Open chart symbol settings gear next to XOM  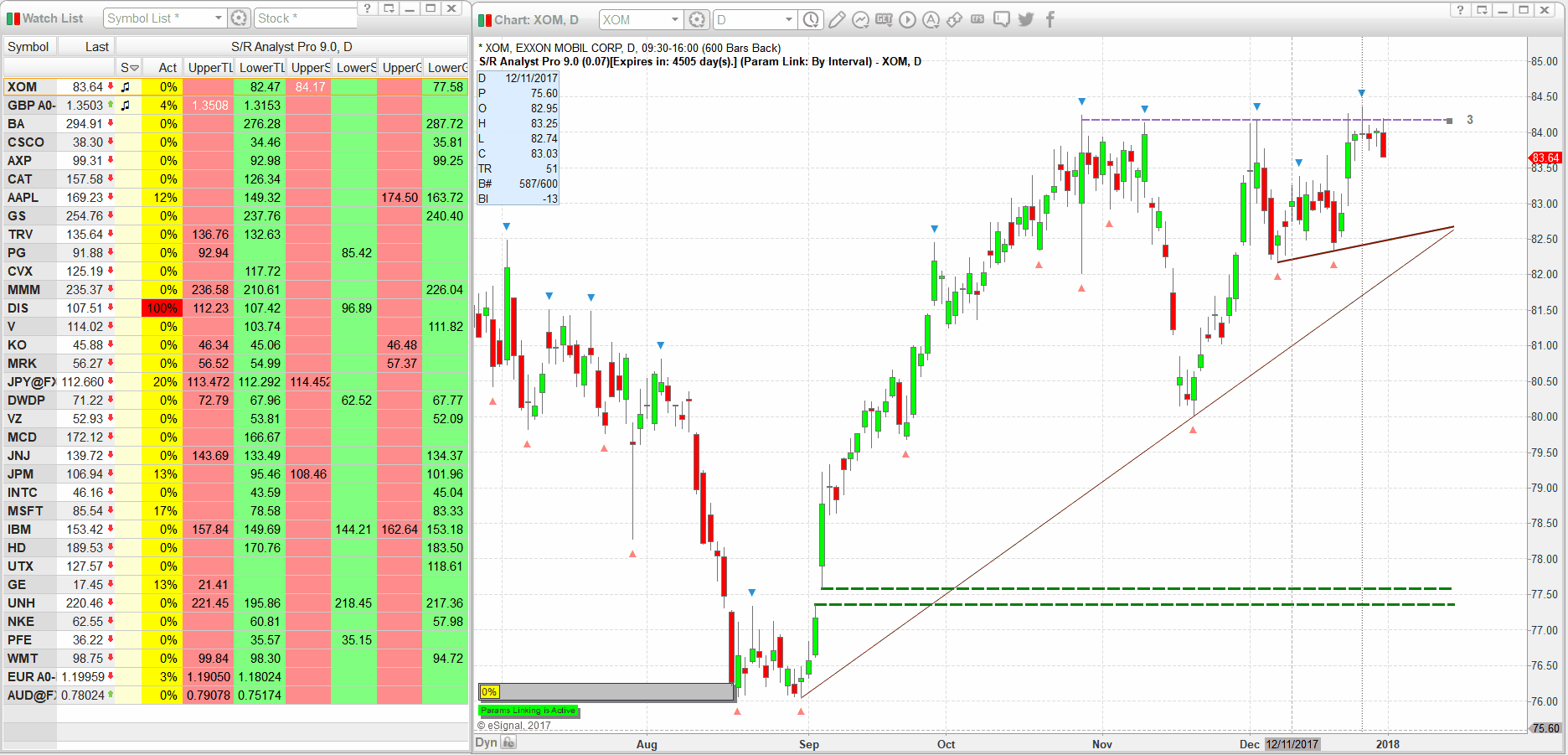point(697,19)
